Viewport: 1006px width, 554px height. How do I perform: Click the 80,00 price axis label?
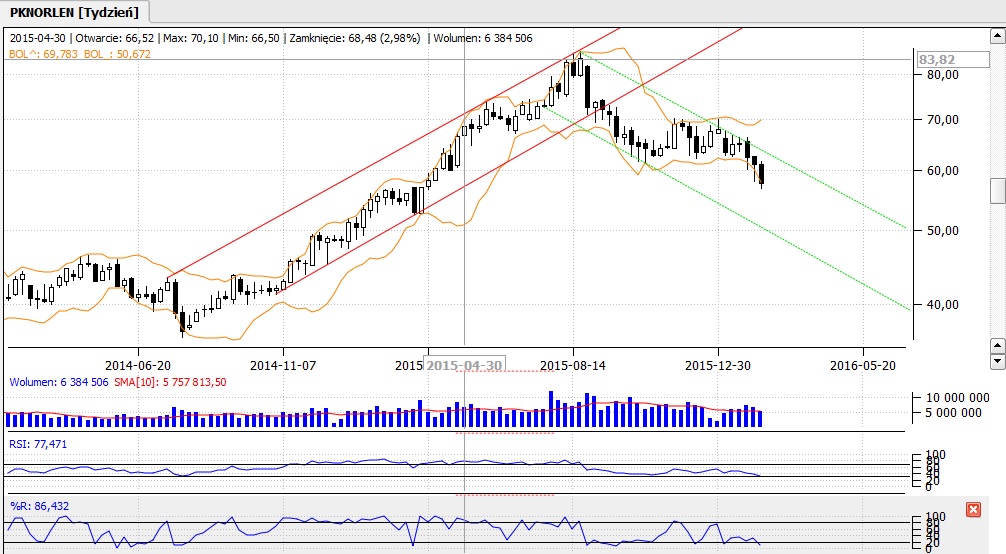(x=943, y=74)
